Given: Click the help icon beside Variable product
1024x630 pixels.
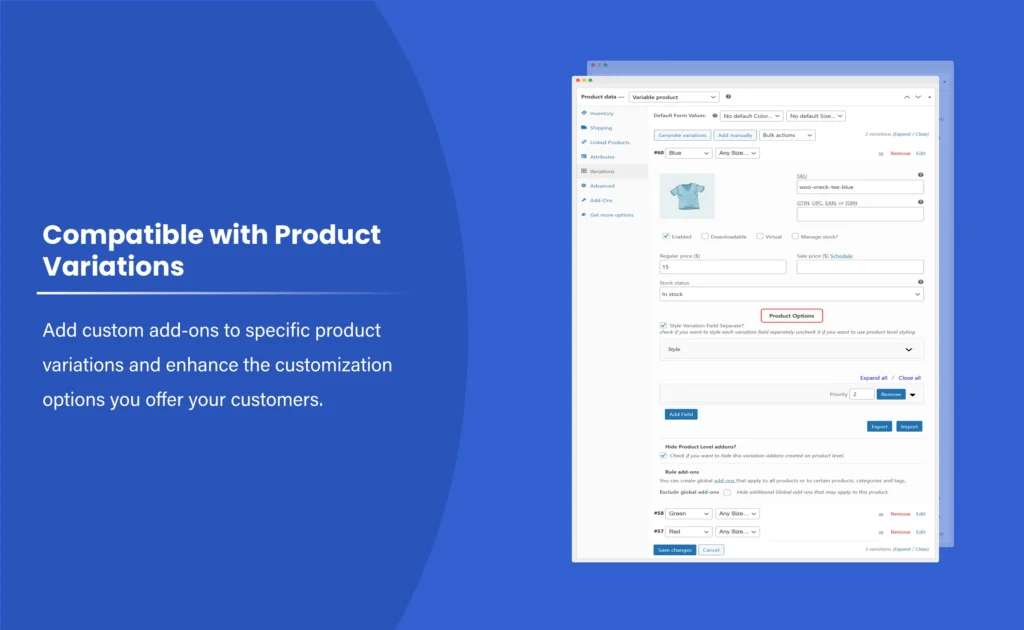Looking at the screenshot, I should (x=728, y=97).
